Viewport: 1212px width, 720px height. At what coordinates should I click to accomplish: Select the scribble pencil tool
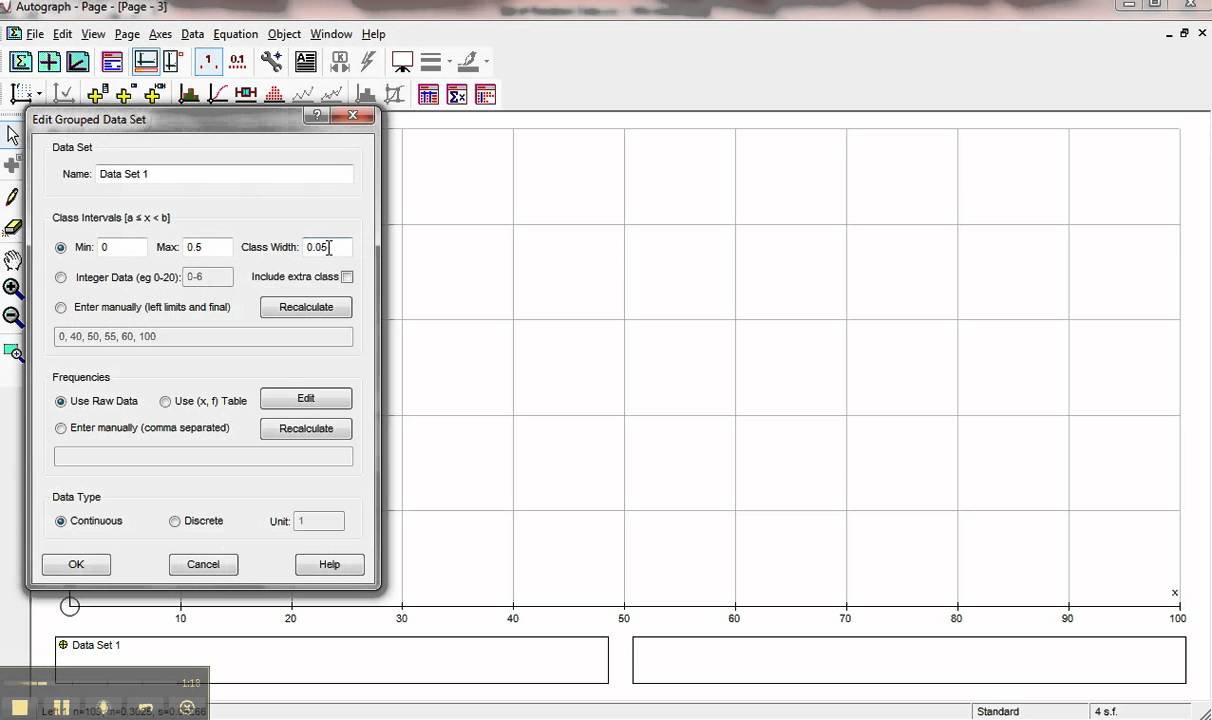click(x=12, y=197)
